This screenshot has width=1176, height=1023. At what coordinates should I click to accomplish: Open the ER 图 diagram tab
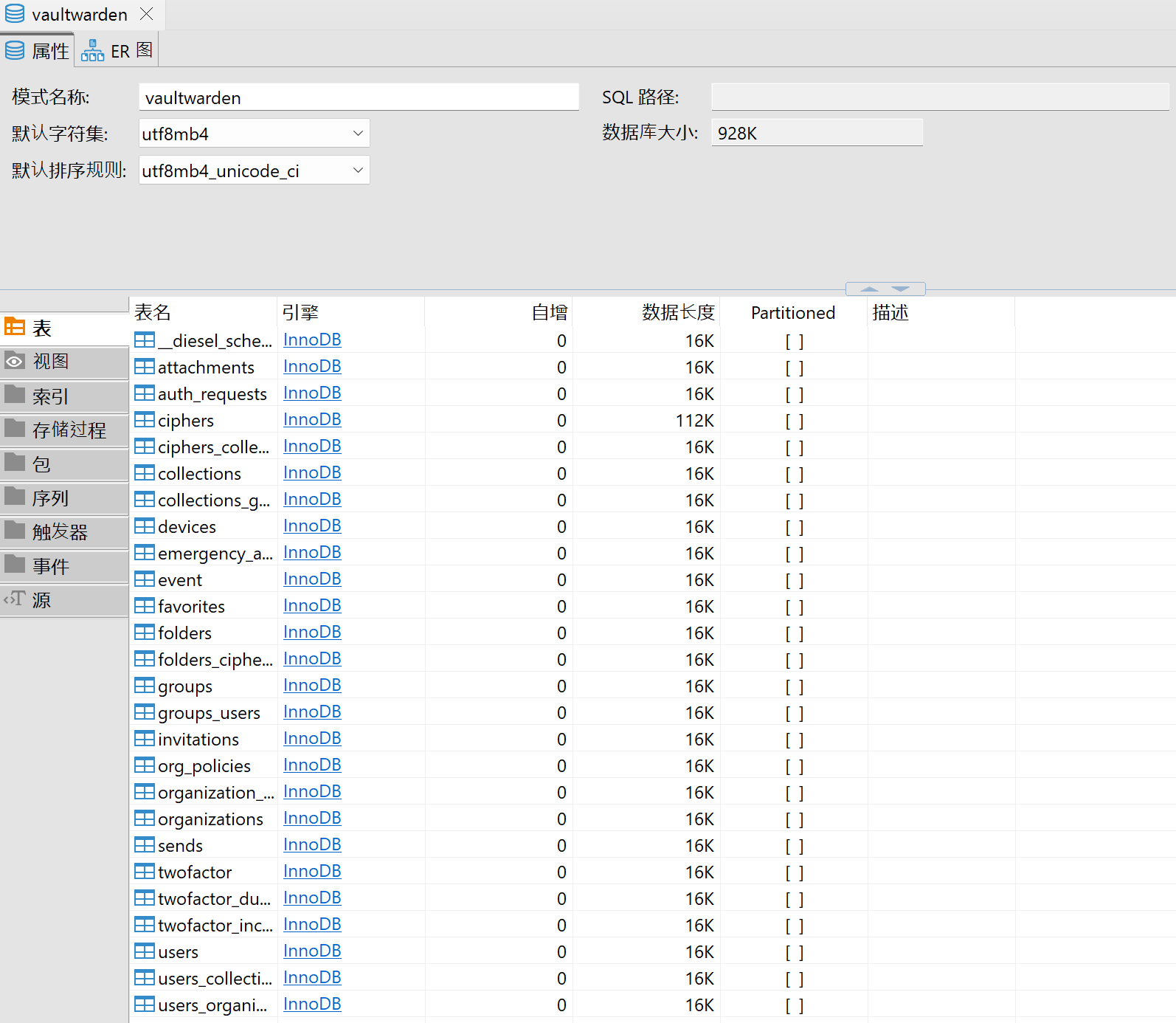(117, 51)
